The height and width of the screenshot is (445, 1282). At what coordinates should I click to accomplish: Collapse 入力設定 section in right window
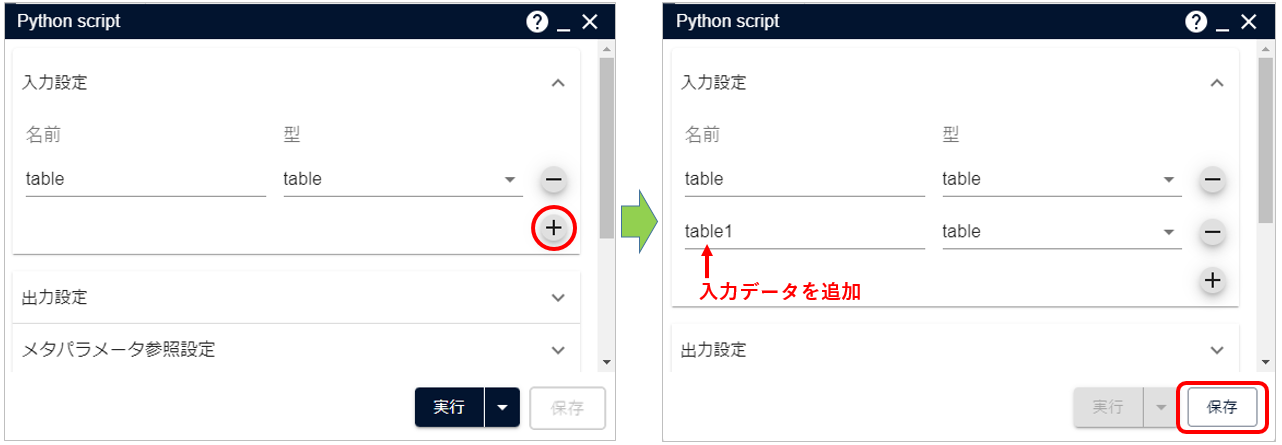pos(1217,83)
